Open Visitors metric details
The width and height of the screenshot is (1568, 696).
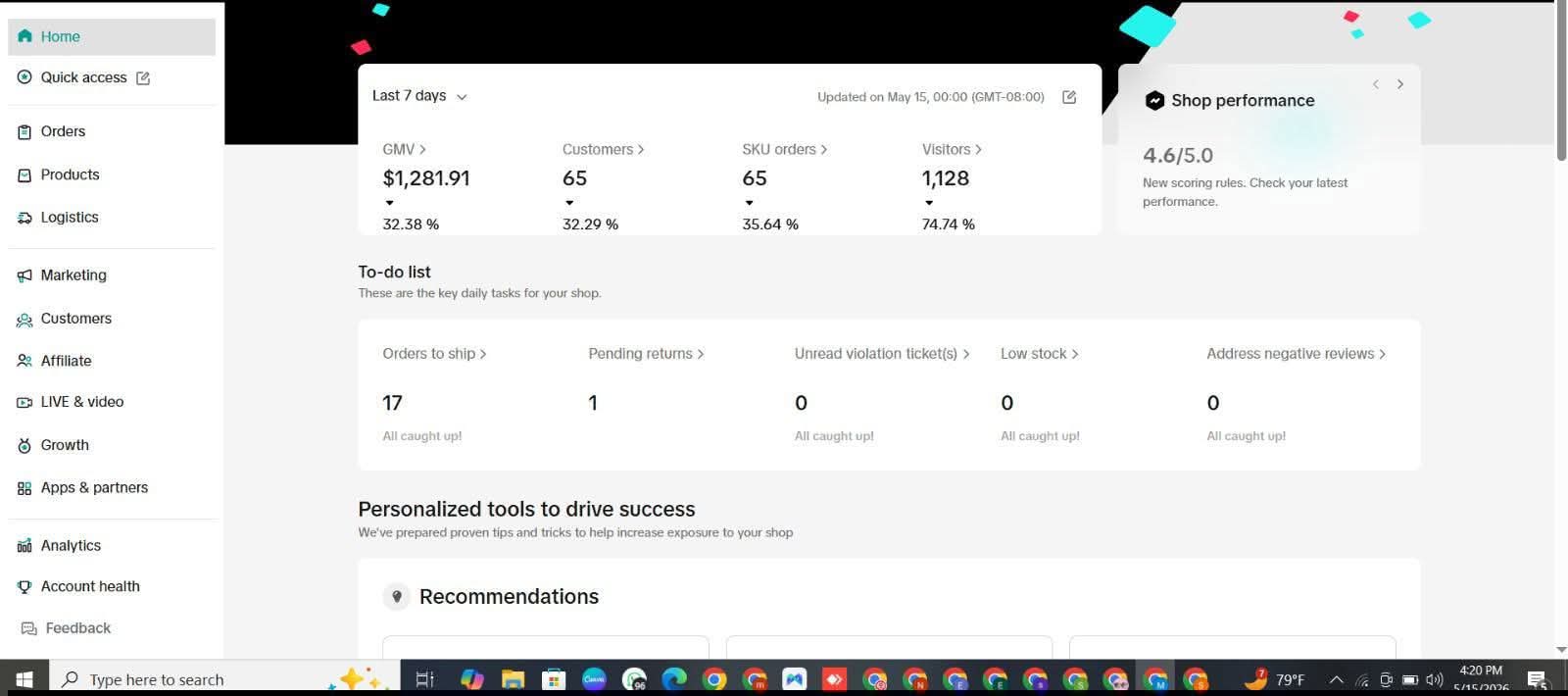(x=952, y=149)
